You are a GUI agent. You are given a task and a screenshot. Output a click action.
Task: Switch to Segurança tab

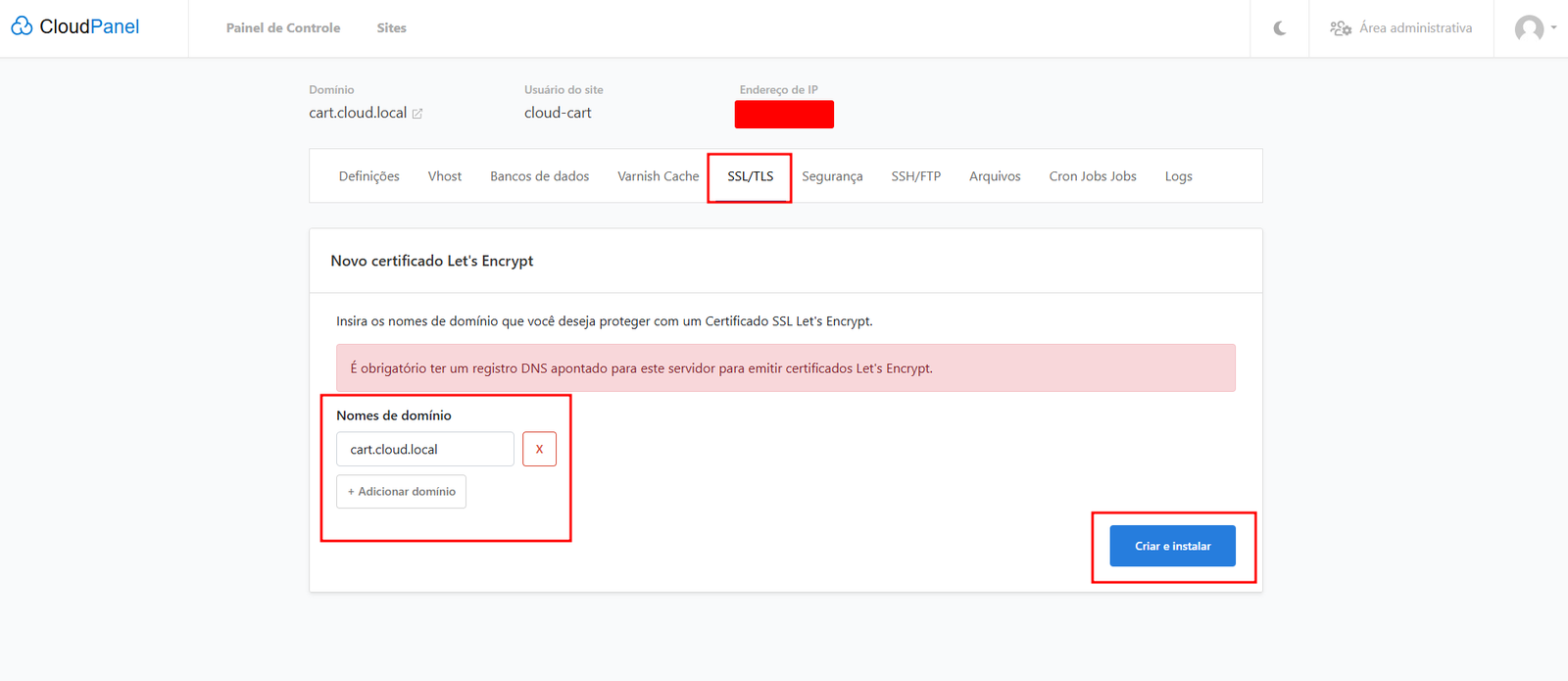click(832, 176)
